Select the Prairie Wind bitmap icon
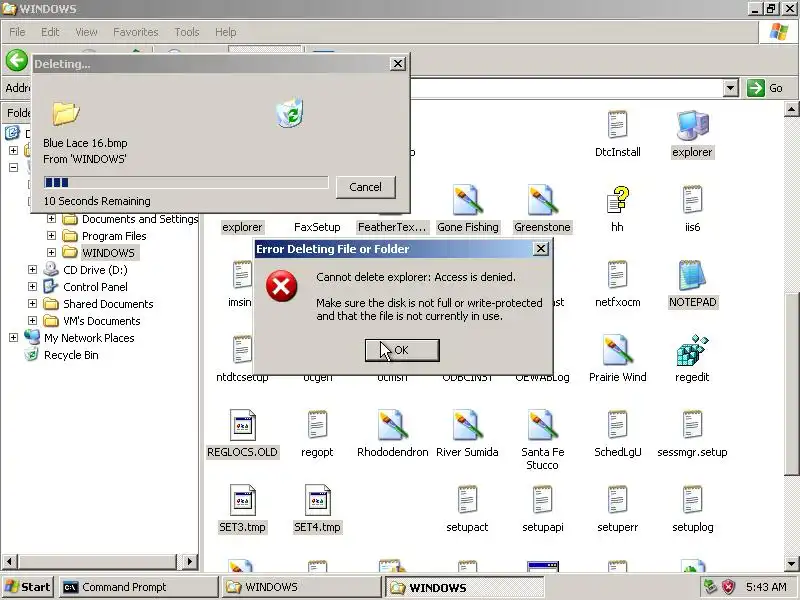 (x=617, y=349)
